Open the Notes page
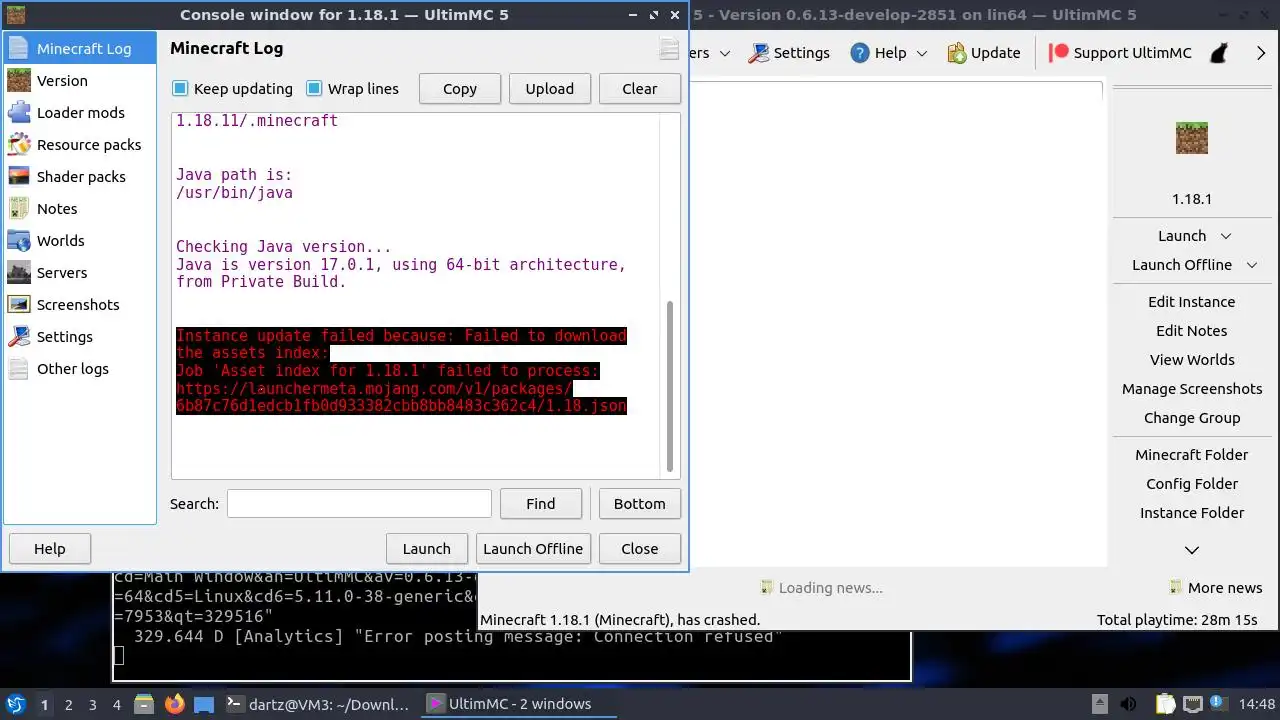 tap(80, 209)
